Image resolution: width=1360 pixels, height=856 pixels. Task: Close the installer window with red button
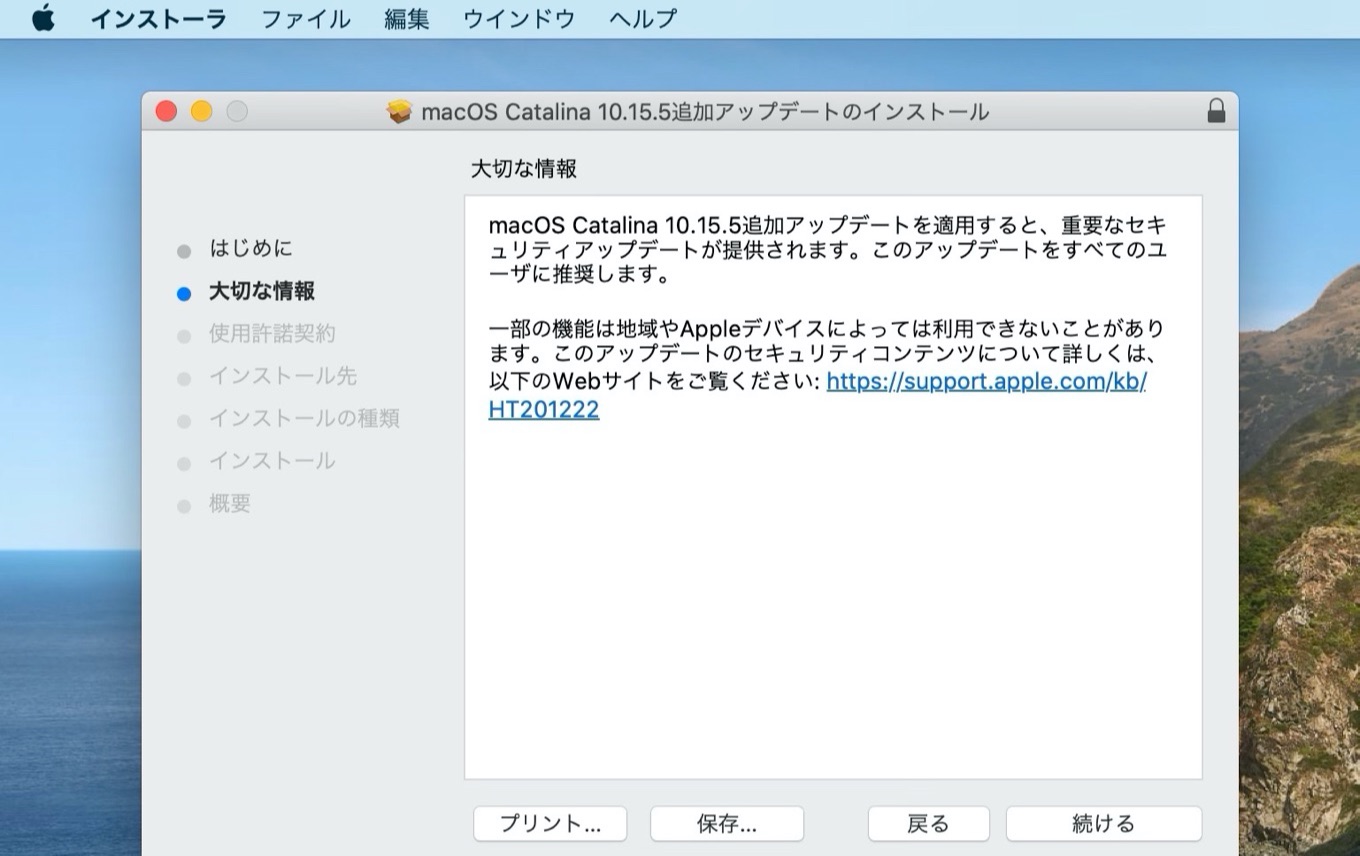[x=166, y=111]
